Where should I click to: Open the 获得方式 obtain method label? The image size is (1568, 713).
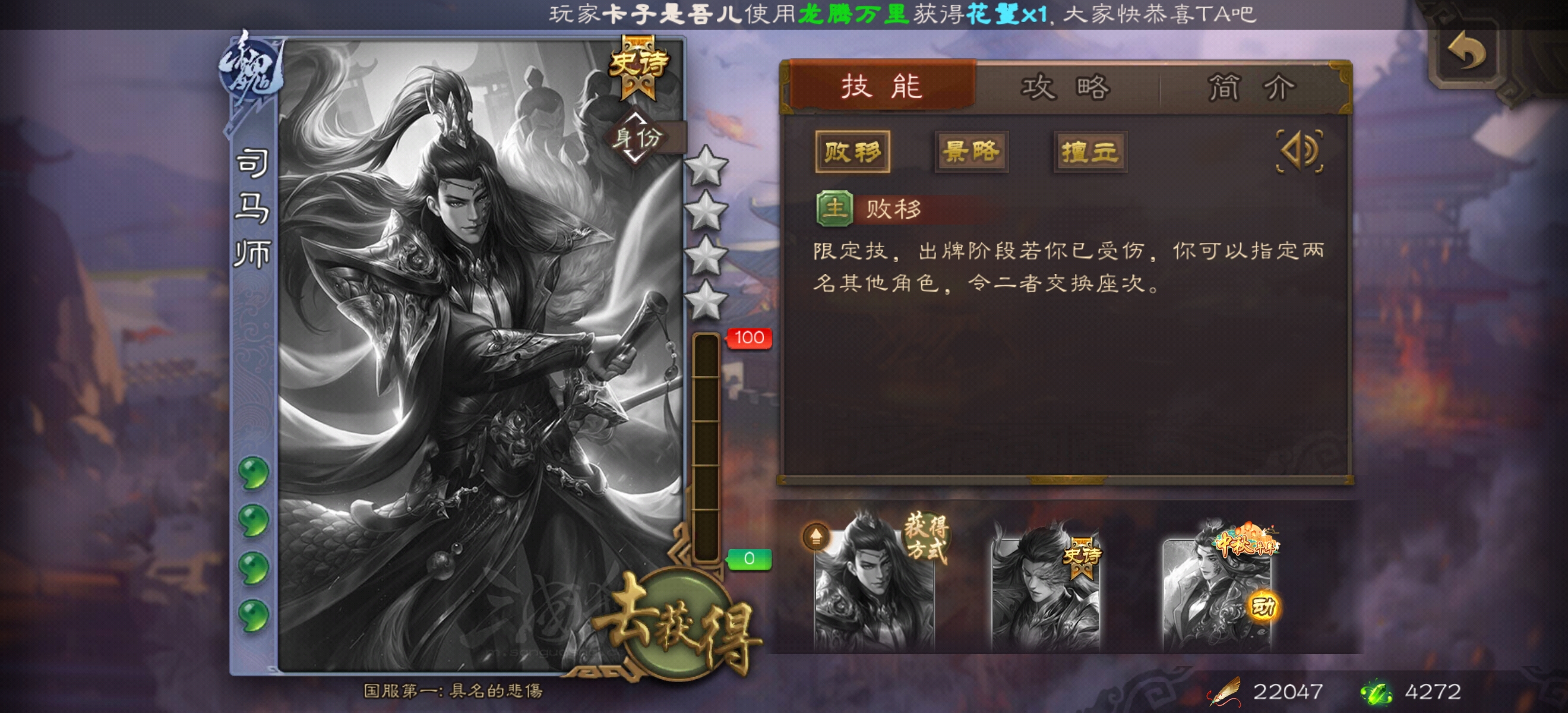pyautogui.click(x=926, y=536)
